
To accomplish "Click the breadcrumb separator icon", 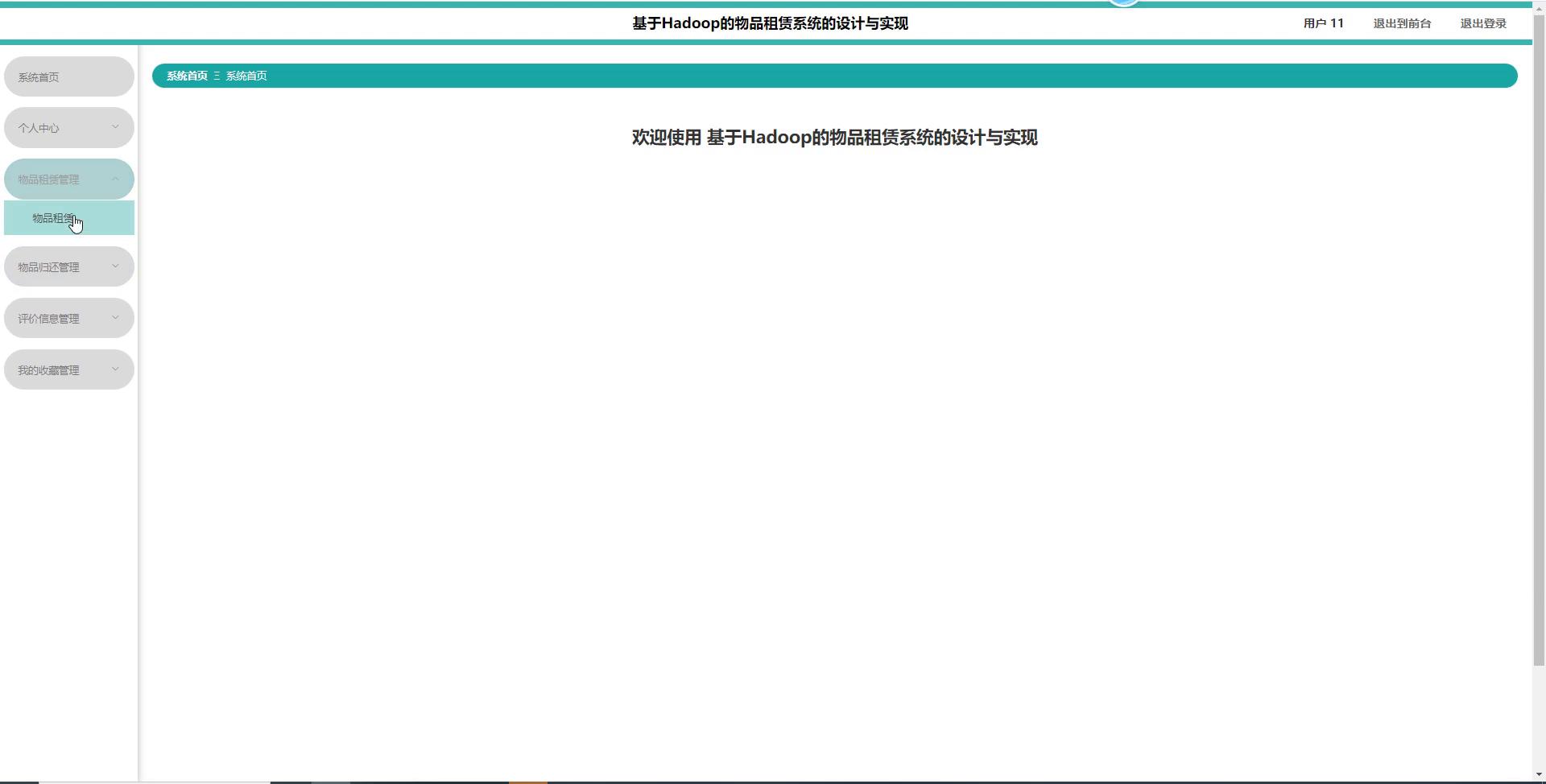I will [x=217, y=76].
